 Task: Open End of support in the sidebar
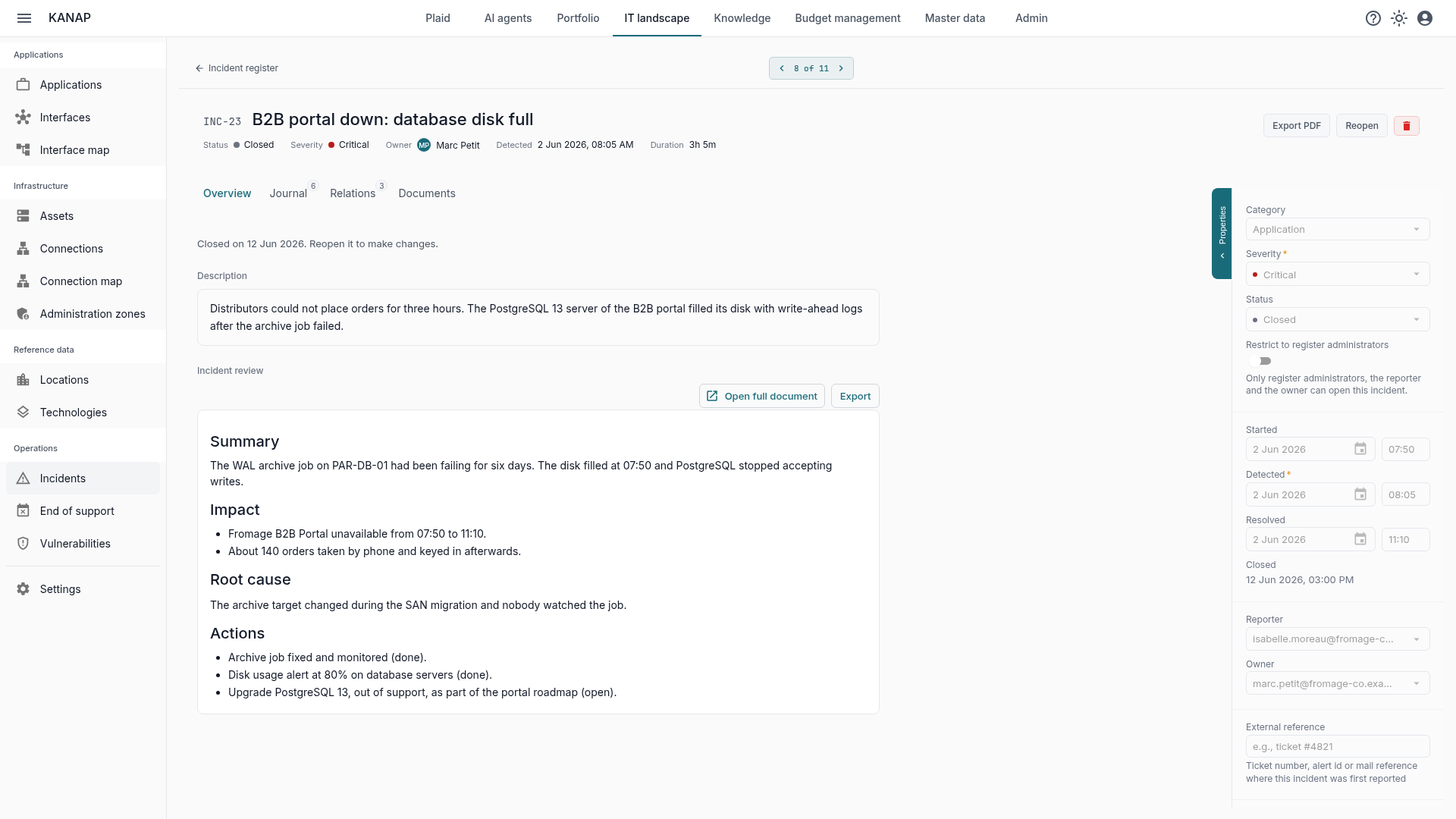[83, 511]
